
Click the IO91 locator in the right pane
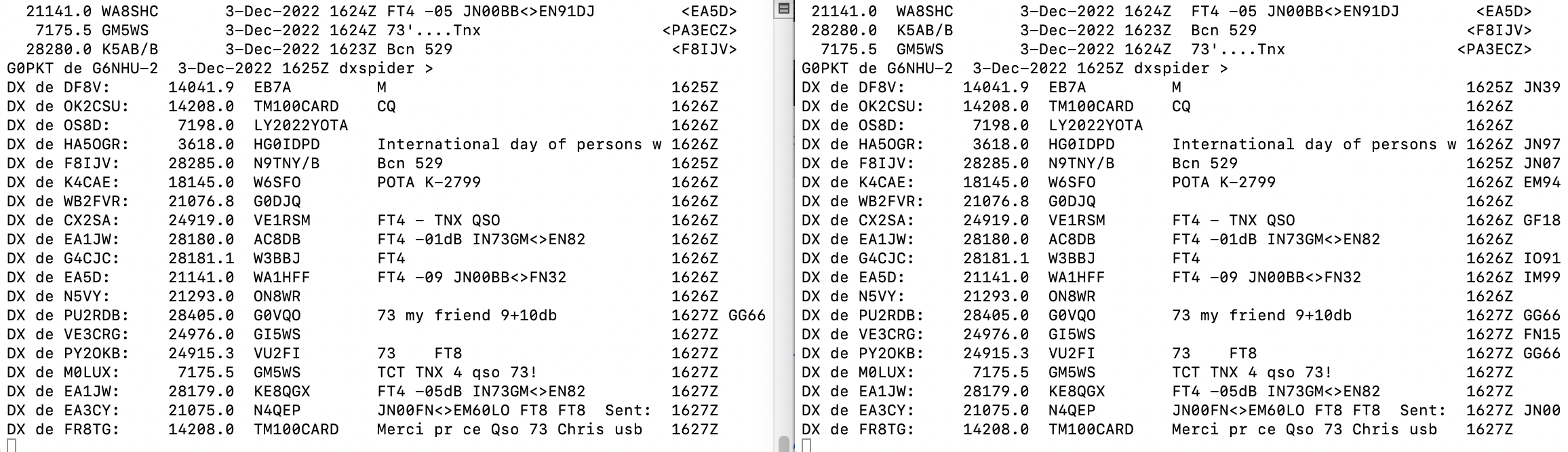coord(1542,259)
